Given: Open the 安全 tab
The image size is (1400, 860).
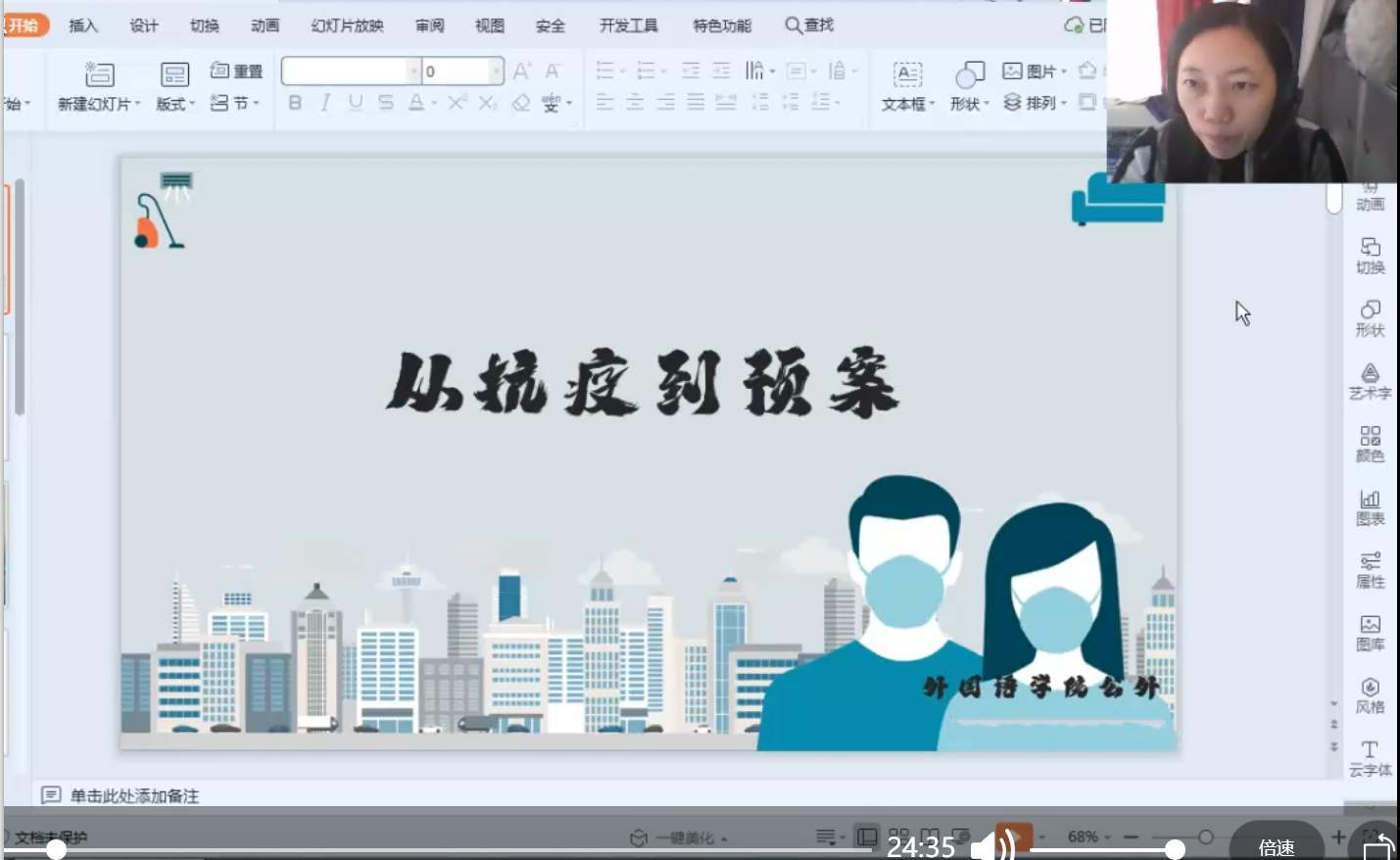Looking at the screenshot, I should (x=551, y=25).
